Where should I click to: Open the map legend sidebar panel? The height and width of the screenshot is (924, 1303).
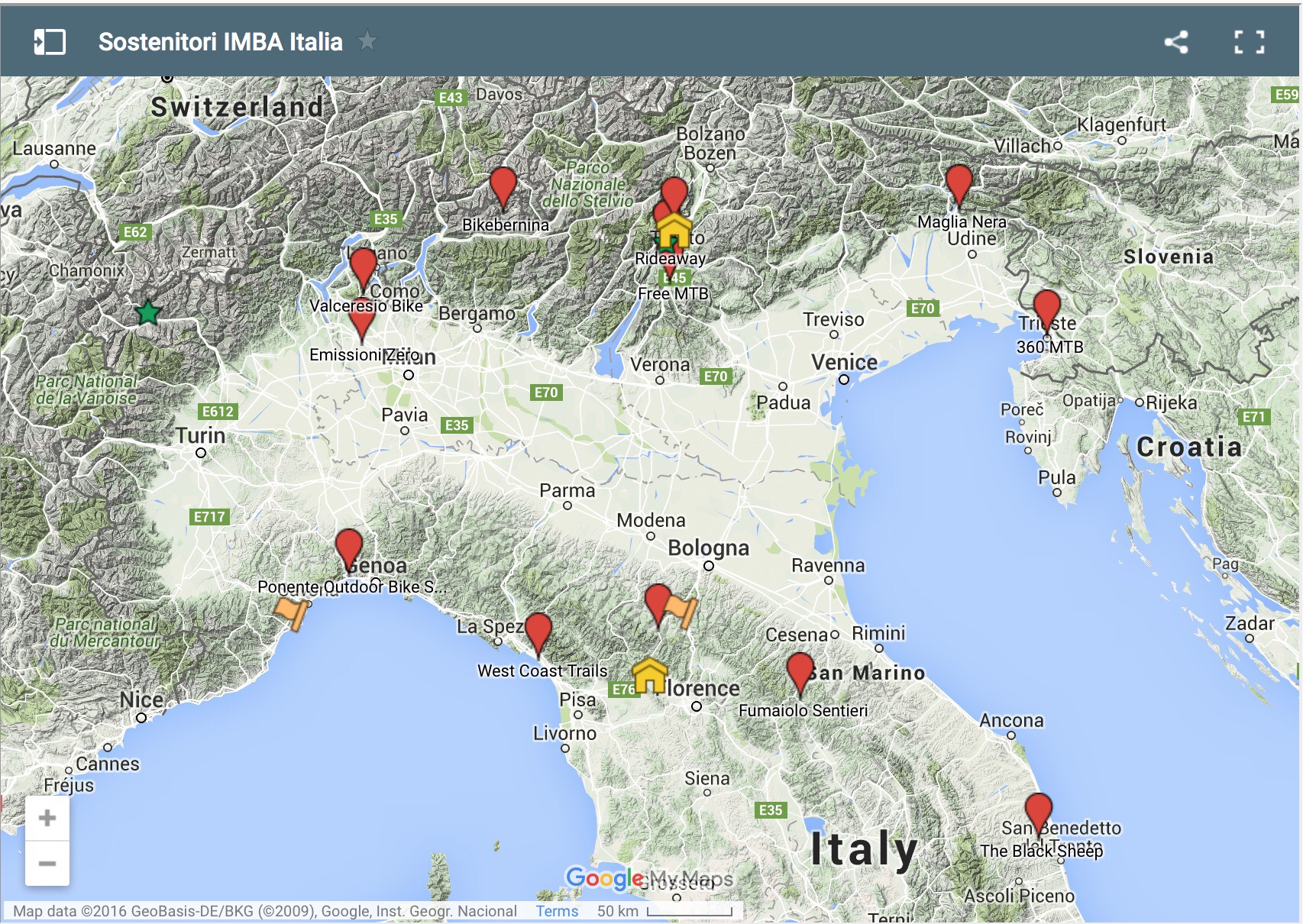pyautogui.click(x=50, y=42)
